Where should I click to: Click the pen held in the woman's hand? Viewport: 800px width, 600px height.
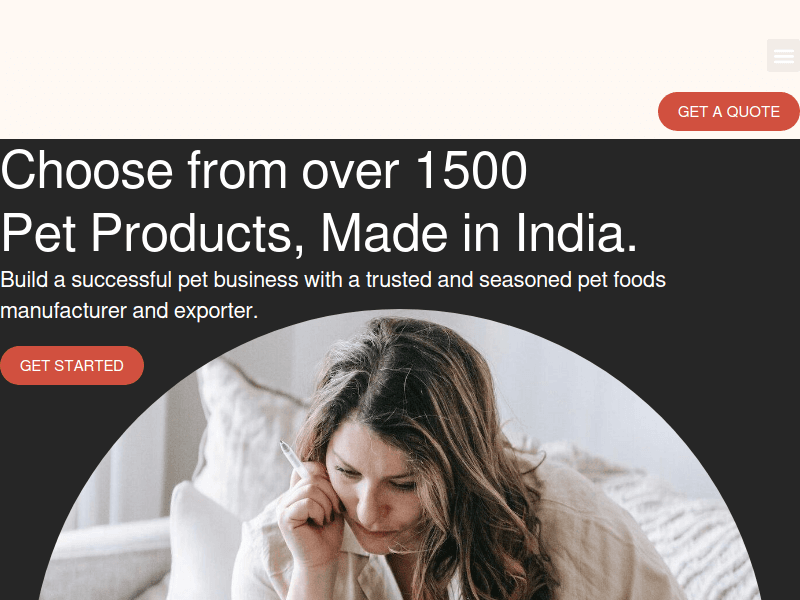pos(294,458)
